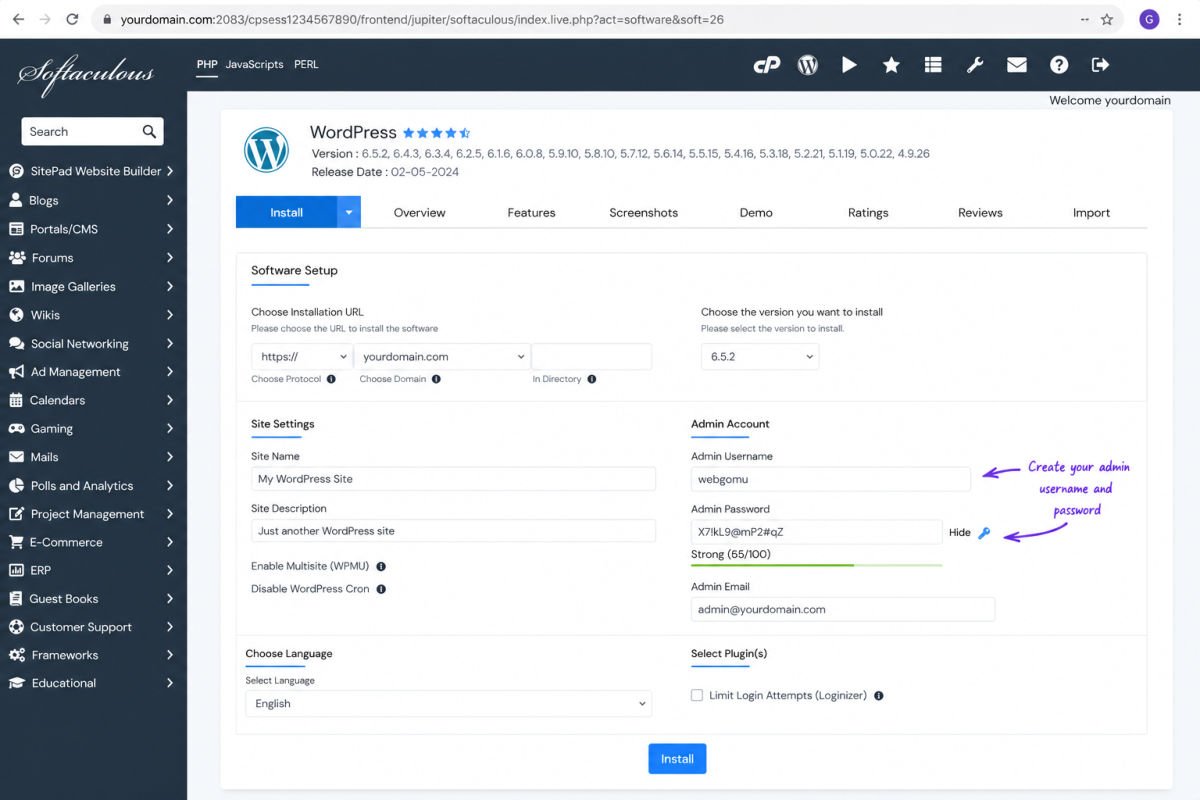The width and height of the screenshot is (1200, 800).
Task: Click the Site Name input field
Action: 453,479
